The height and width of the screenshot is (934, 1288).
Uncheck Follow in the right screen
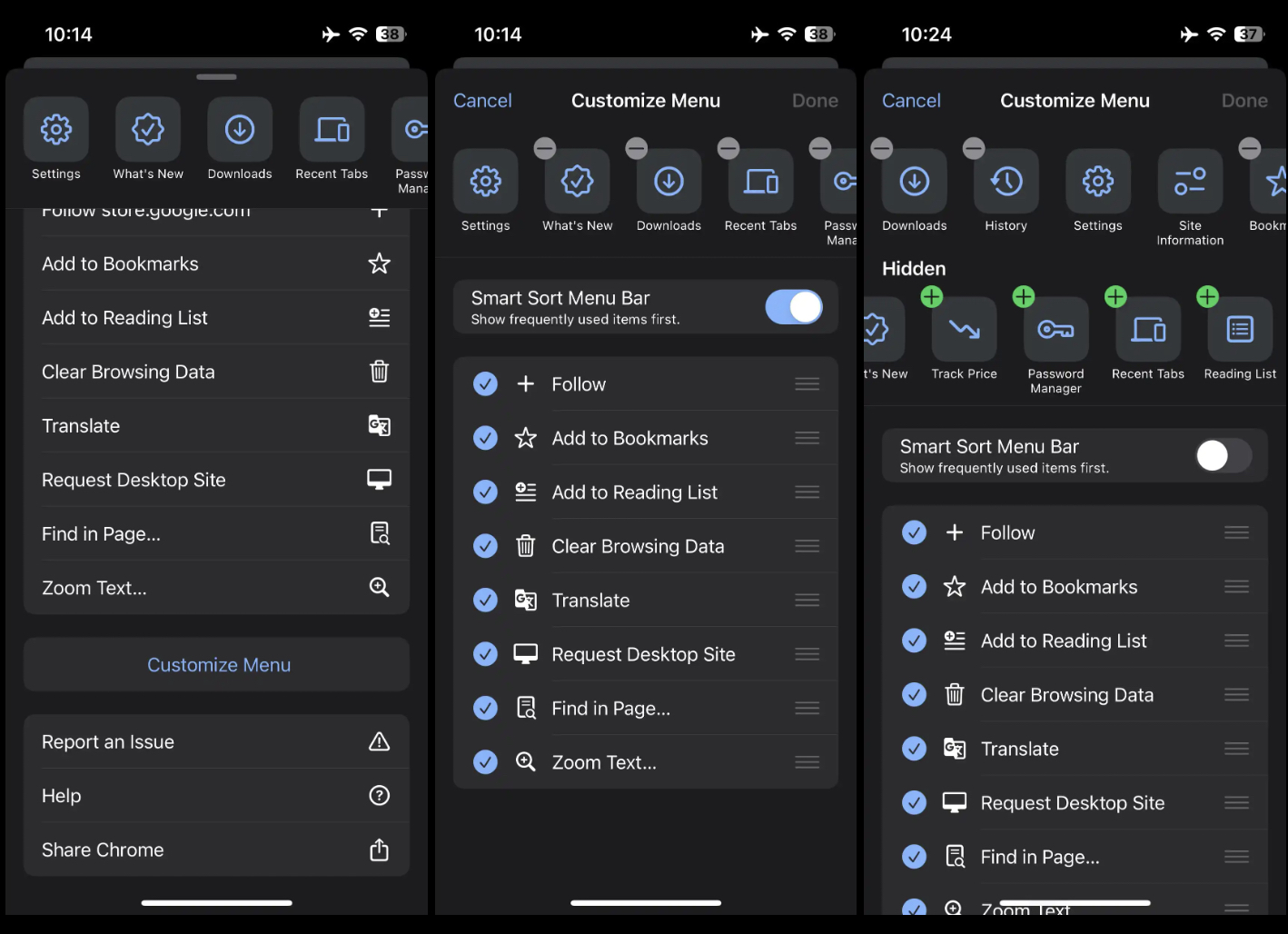(915, 532)
